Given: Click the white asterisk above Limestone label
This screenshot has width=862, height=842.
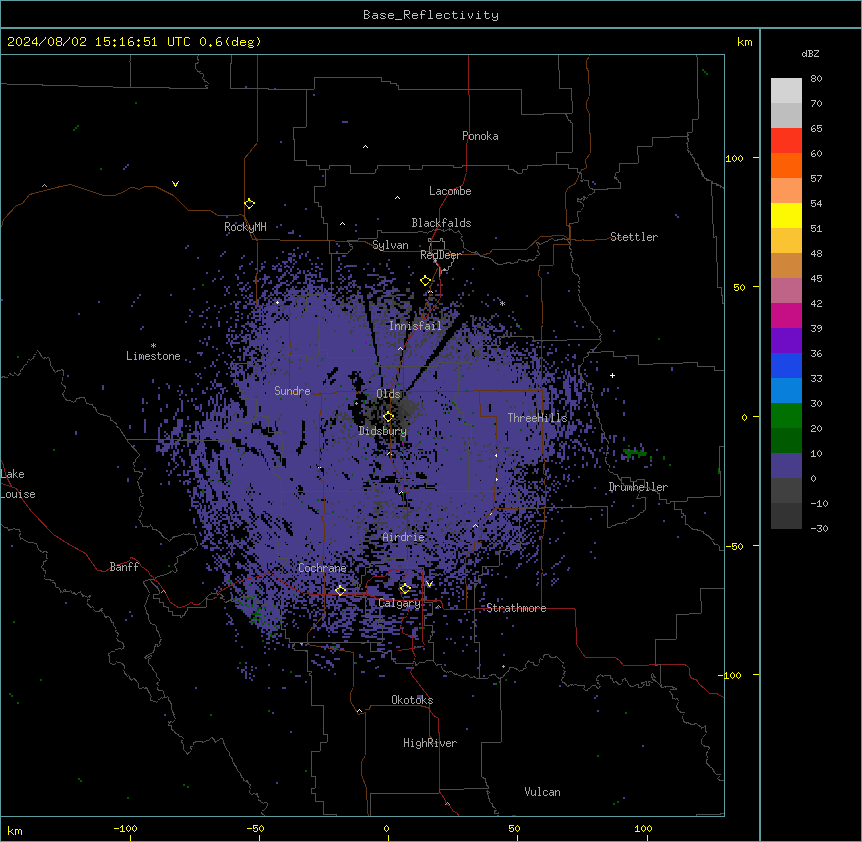Looking at the screenshot, I should [x=153, y=345].
